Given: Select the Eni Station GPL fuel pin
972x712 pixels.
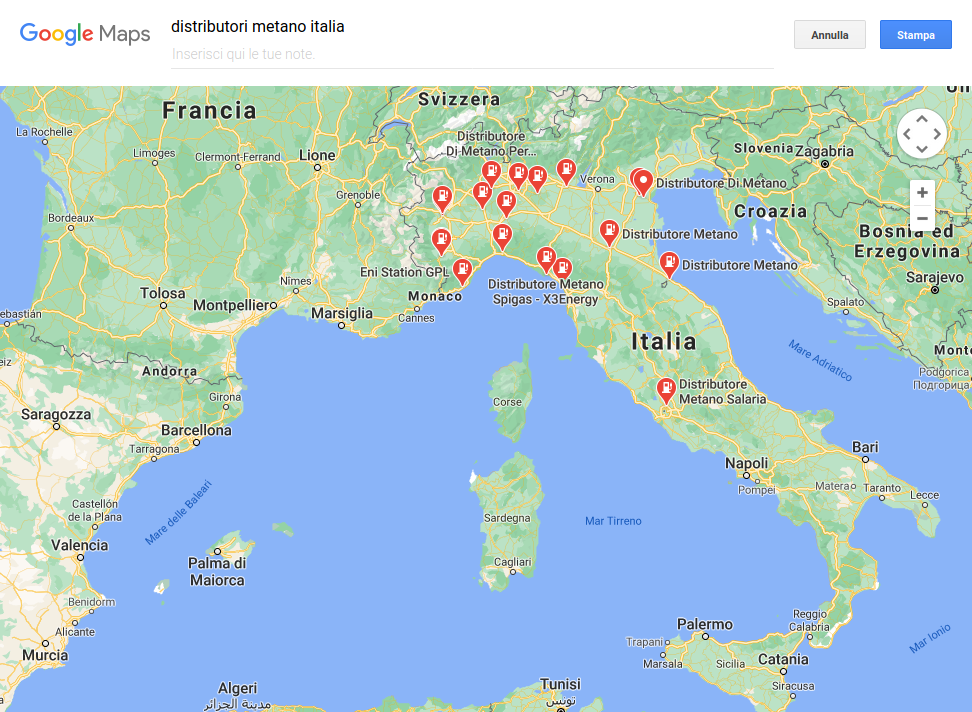Looking at the screenshot, I should pyautogui.click(x=462, y=271).
